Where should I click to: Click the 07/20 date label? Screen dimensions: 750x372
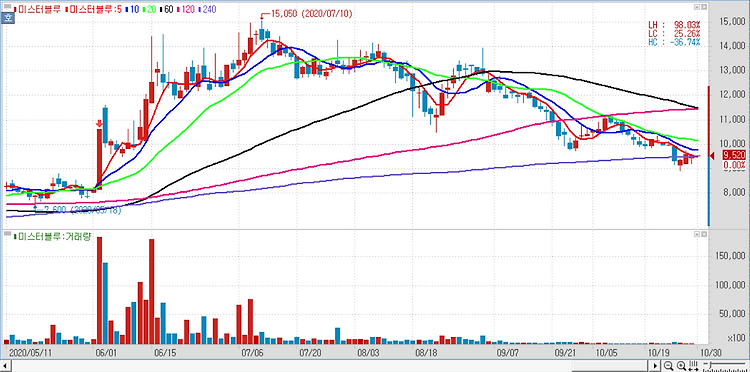(x=309, y=352)
